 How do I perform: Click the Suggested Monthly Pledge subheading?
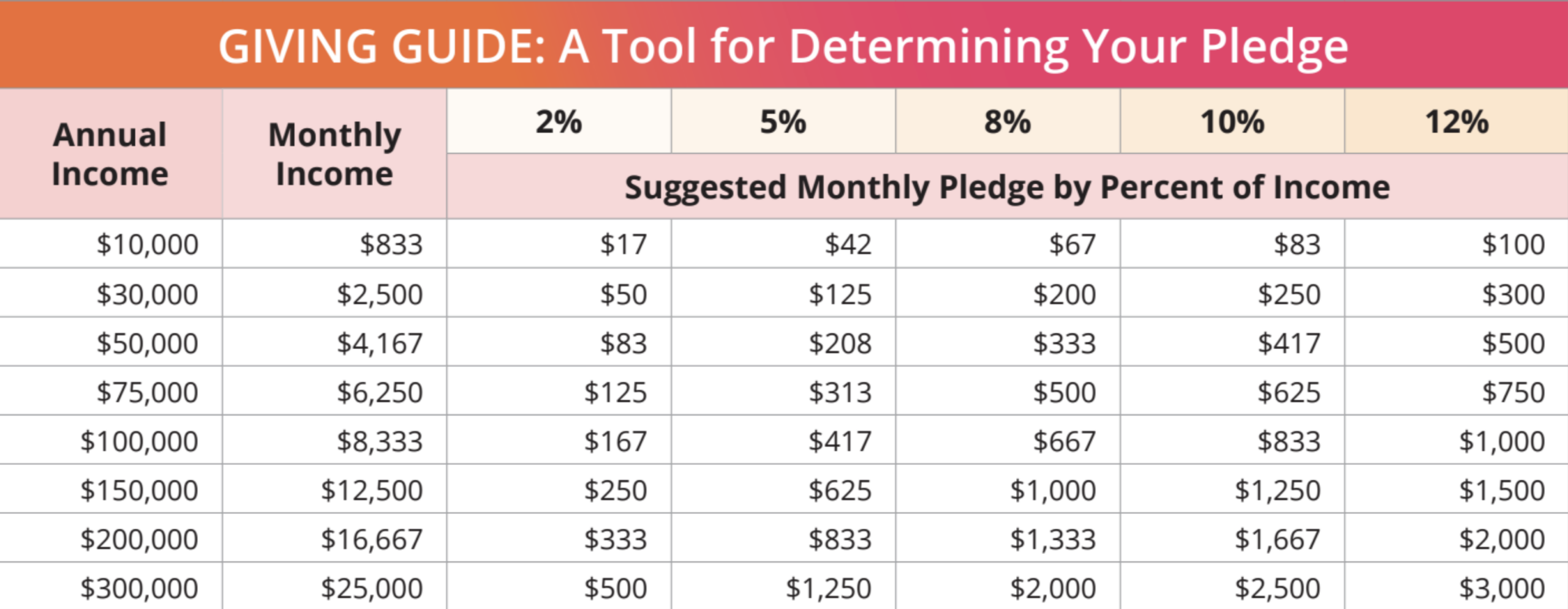[x=1007, y=187]
